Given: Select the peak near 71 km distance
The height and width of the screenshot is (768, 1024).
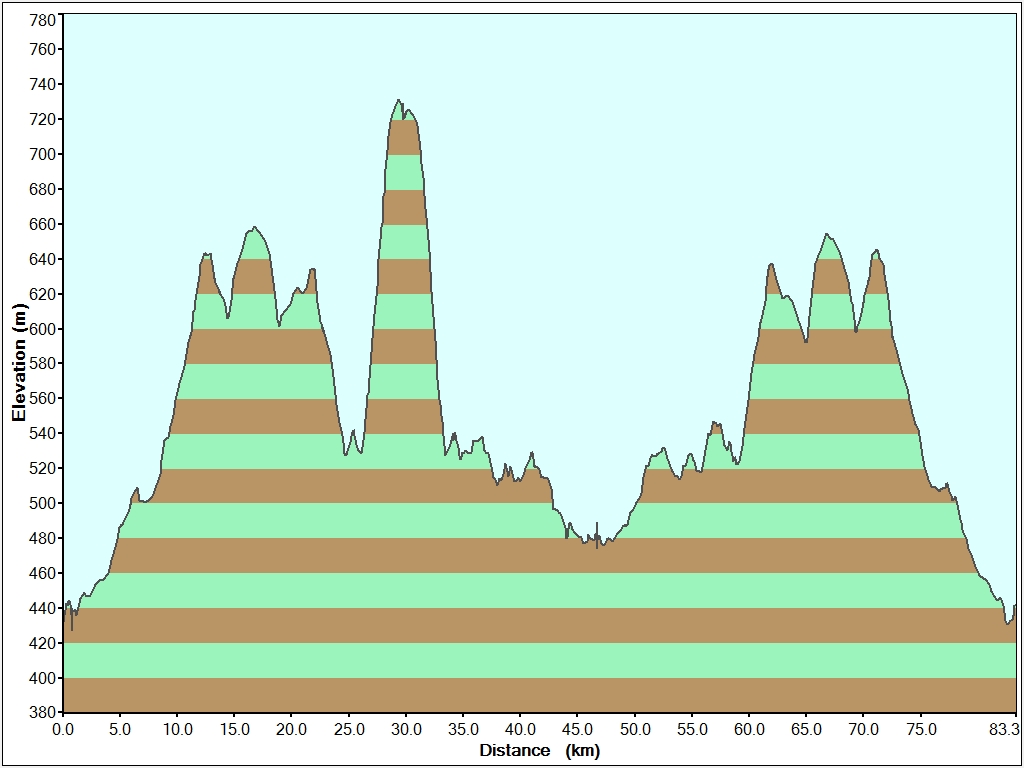Looking at the screenshot, I should (876, 251).
